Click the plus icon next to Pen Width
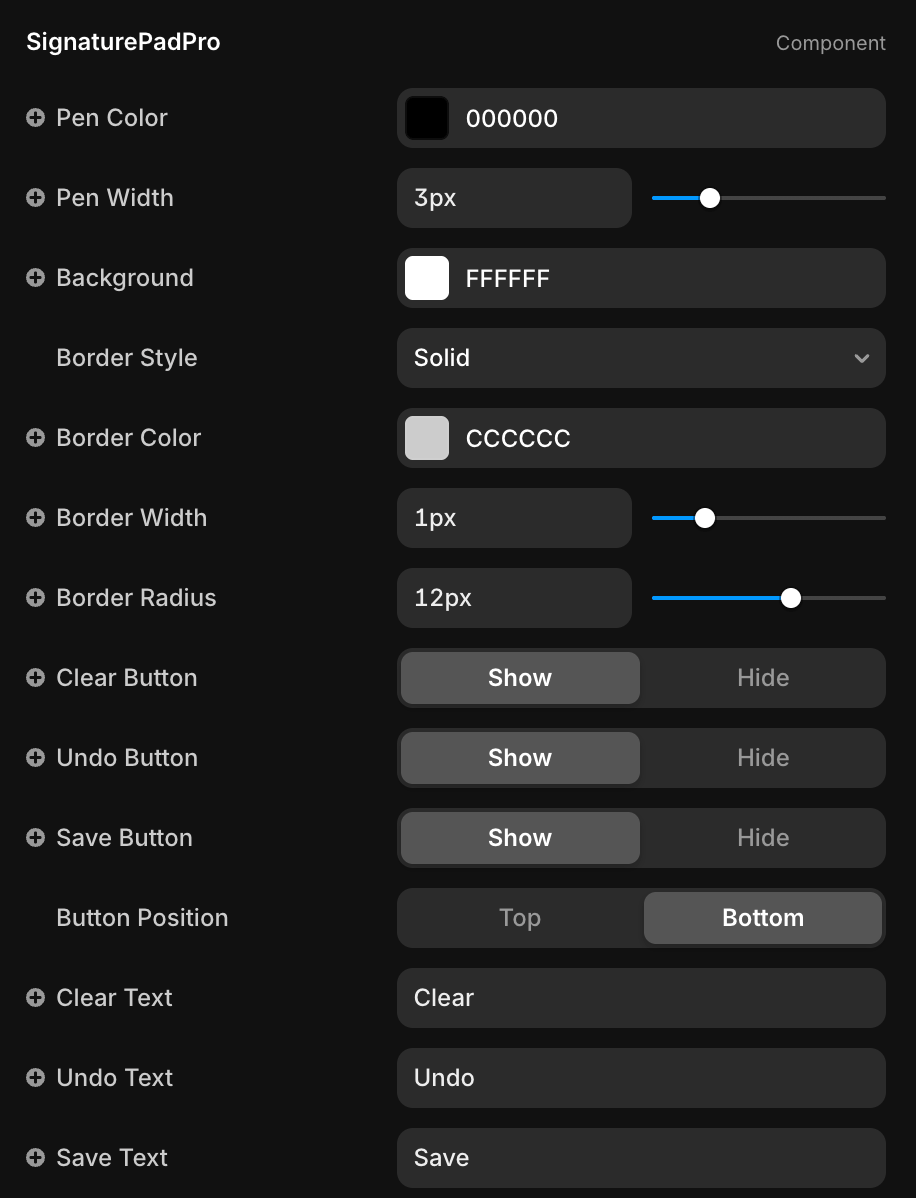Screen dimensions: 916x1198 coord(35,198)
